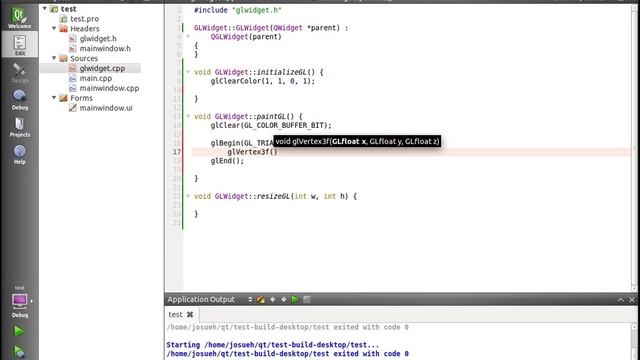
Task: Fold the paintGL function
Action: pos(188,116)
